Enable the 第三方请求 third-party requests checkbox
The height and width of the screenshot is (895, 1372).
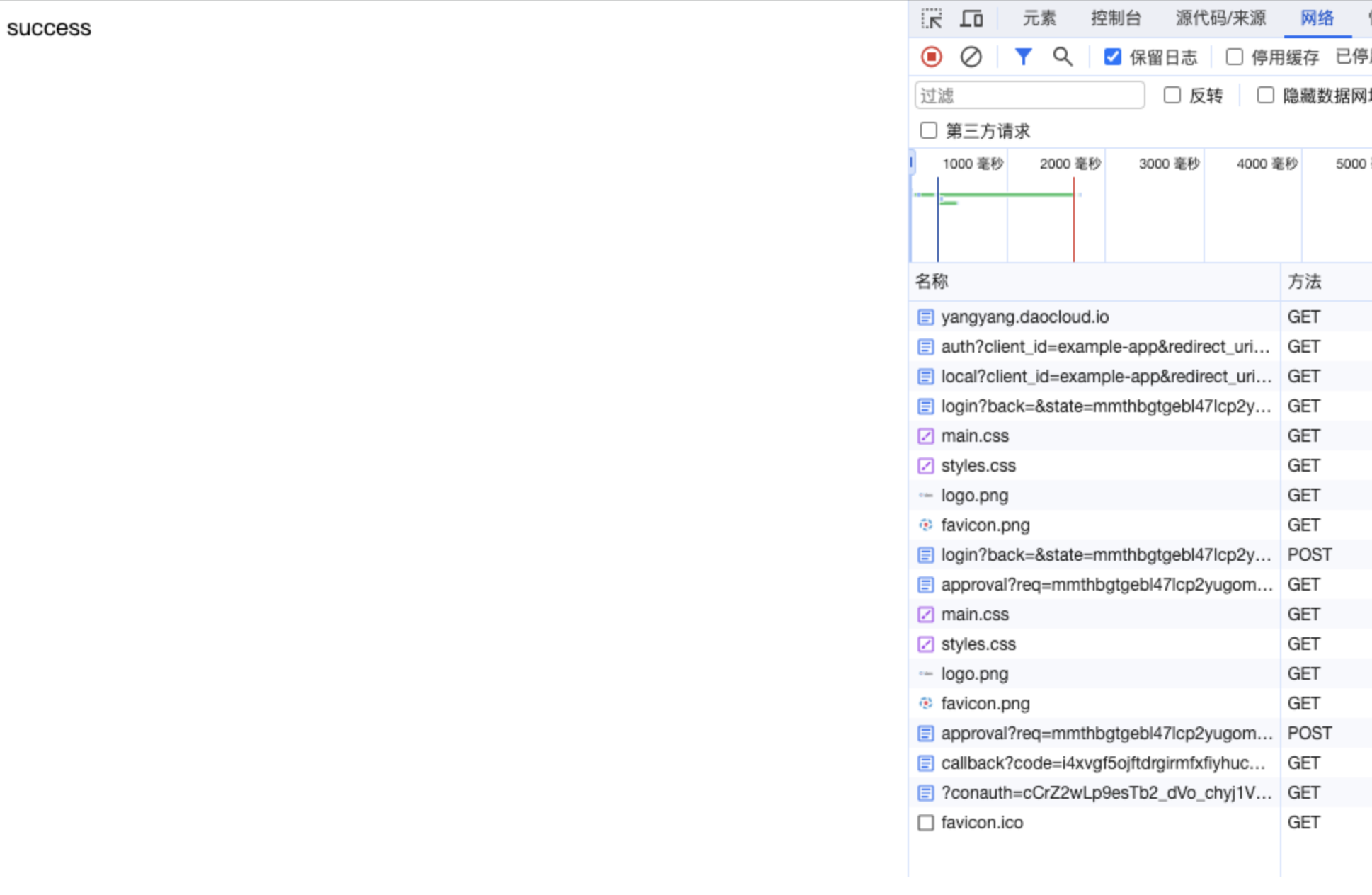pos(928,130)
